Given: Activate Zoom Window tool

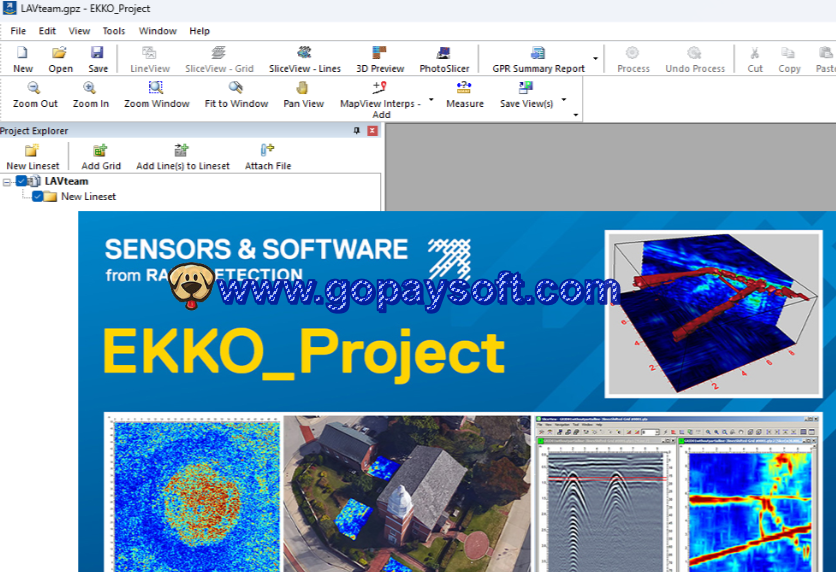Looking at the screenshot, I should (x=156, y=94).
